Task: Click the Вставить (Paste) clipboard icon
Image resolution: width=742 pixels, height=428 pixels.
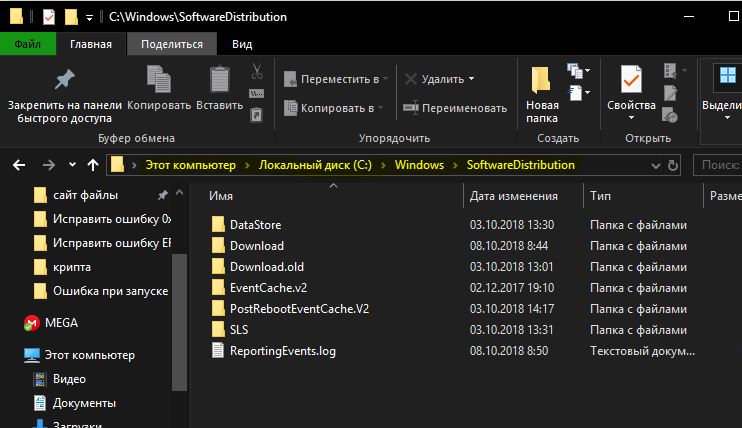Action: pyautogui.click(x=220, y=79)
